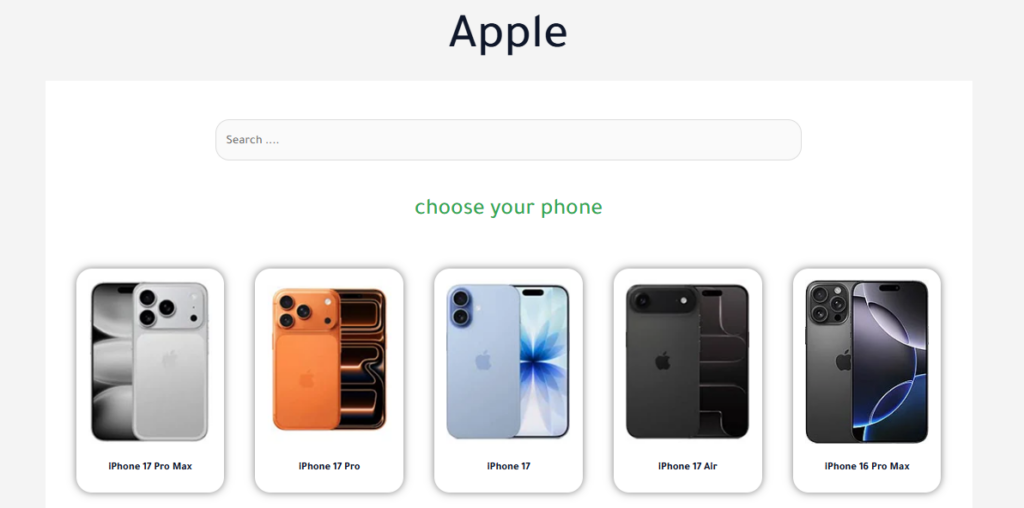The height and width of the screenshot is (508, 1024).
Task: Click the Apple page heading
Action: (x=508, y=32)
